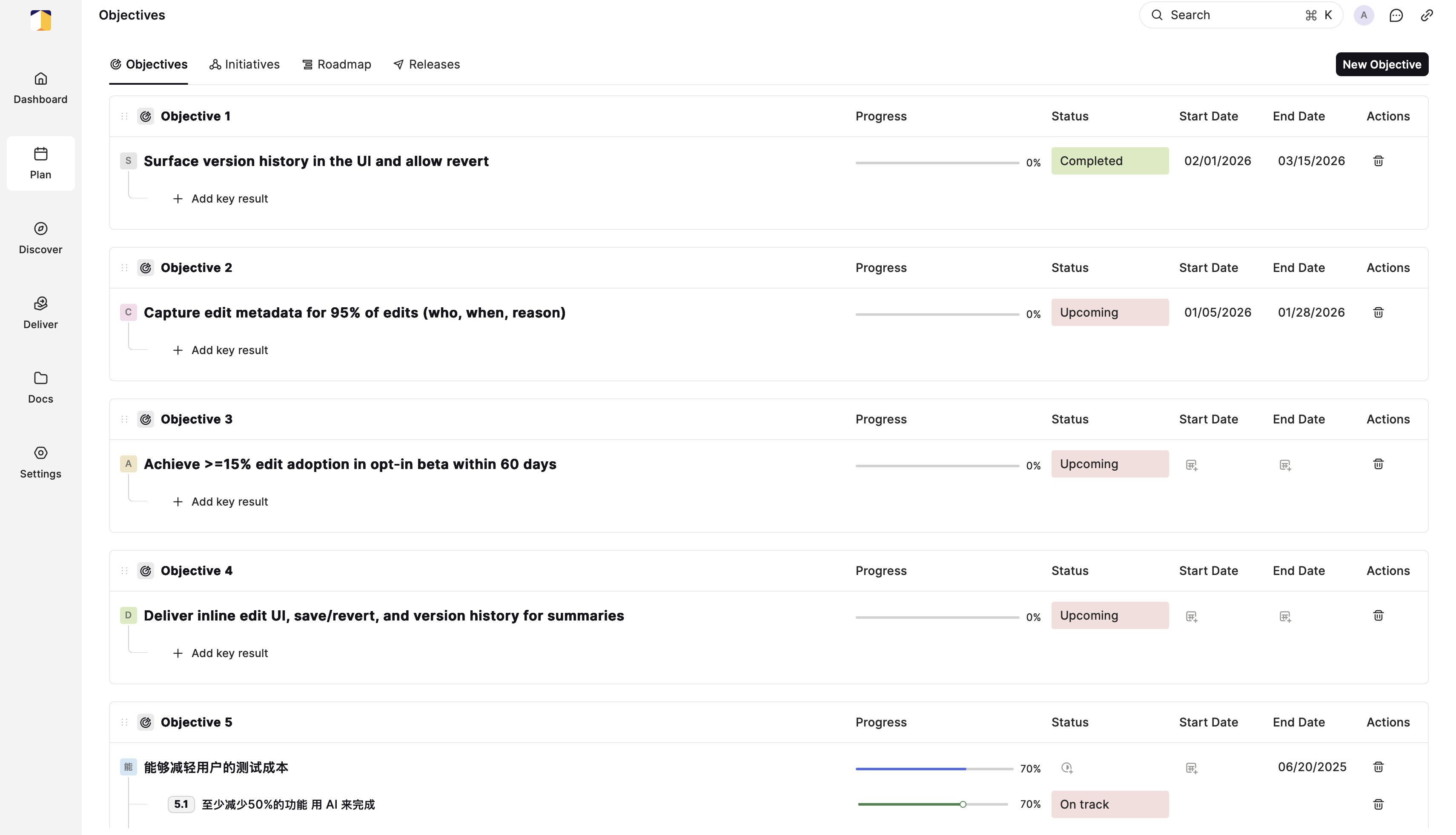This screenshot has height=835, width=1456.
Task: Open the chat messages icon
Action: pyautogui.click(x=1396, y=15)
